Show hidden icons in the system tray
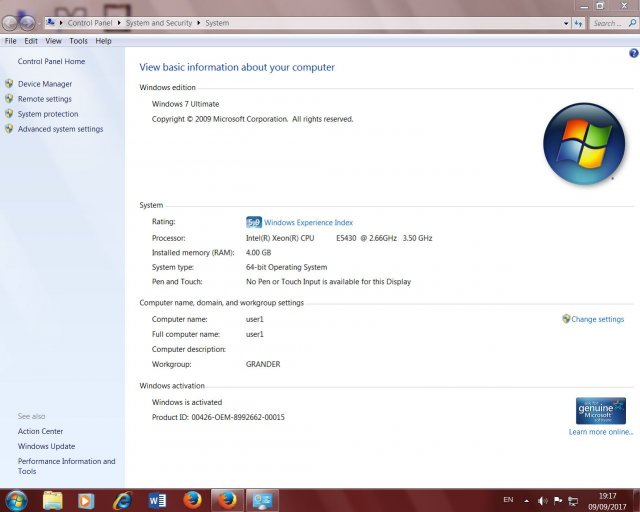The image size is (640, 512). [528, 499]
